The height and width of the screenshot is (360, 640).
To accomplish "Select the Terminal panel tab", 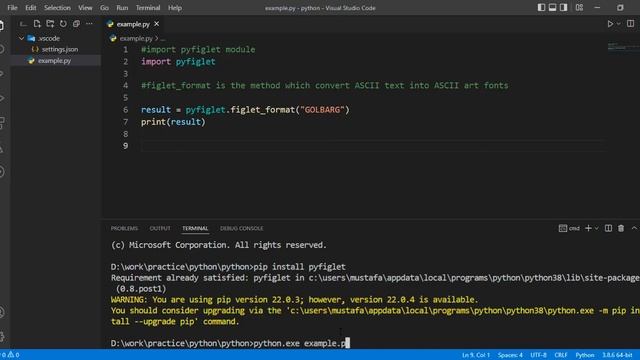I will click(195, 228).
